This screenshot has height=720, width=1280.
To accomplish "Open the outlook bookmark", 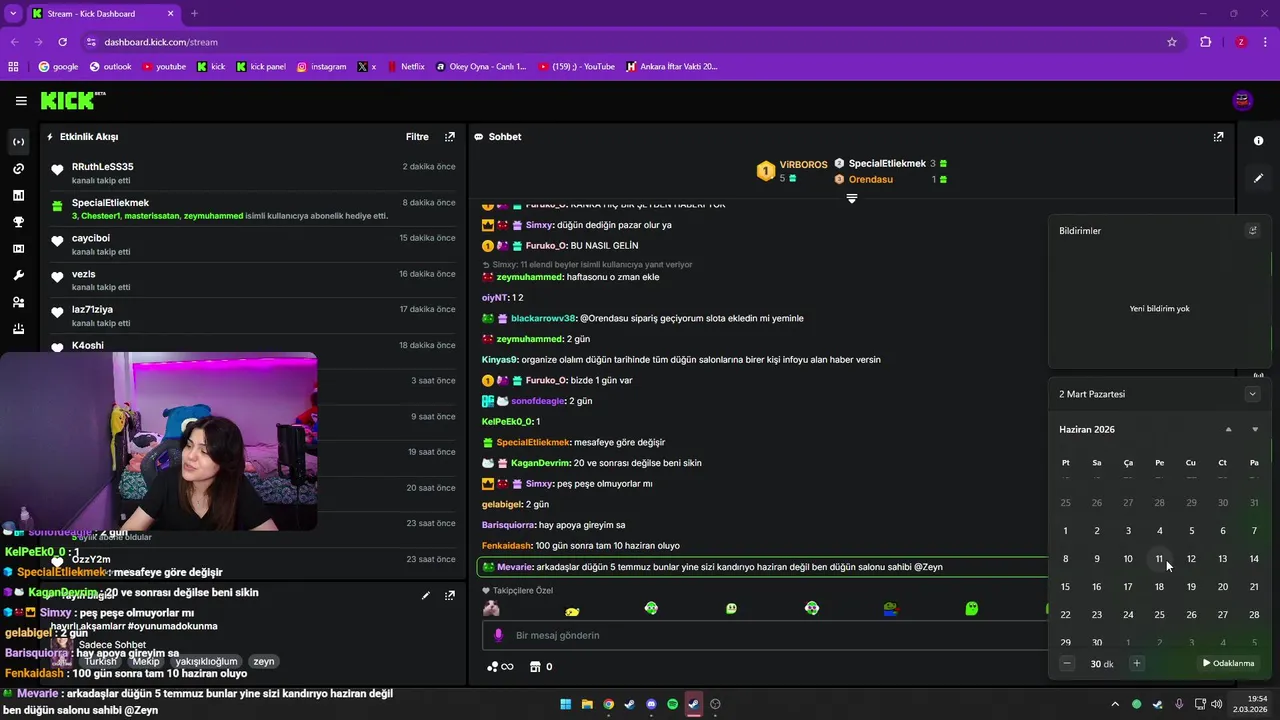I will coord(110,67).
